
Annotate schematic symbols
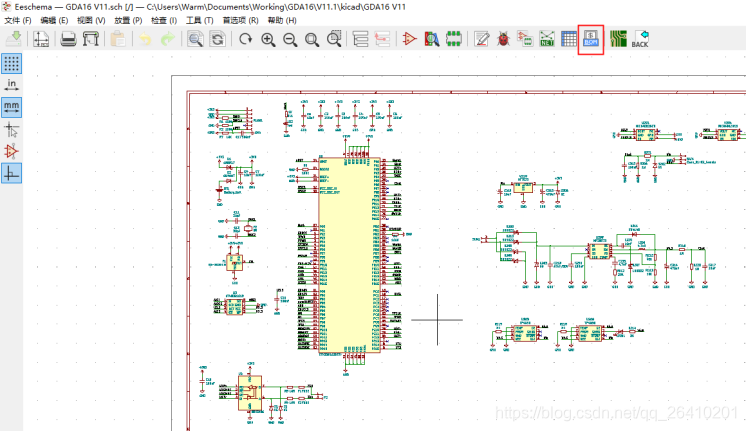(481, 39)
